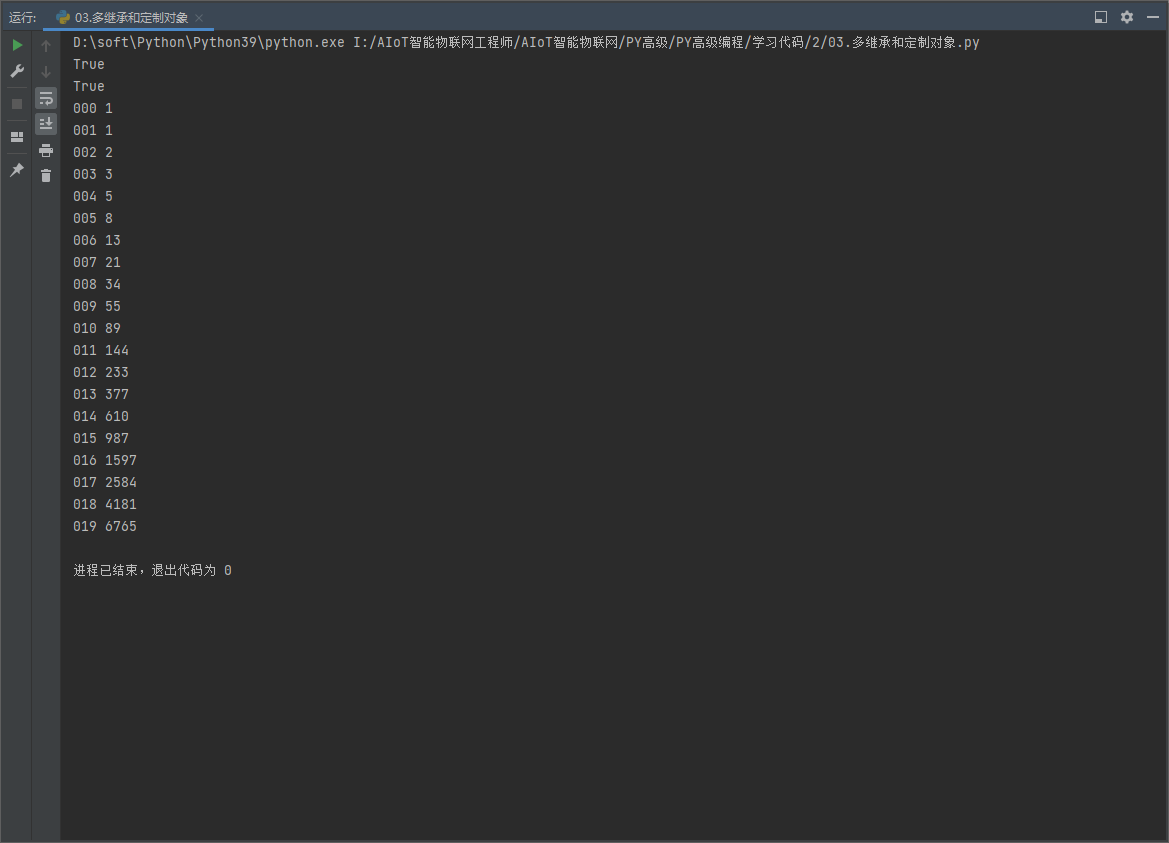This screenshot has height=843, width=1169.
Task: Click the 运行: panel label
Action: pos(22,17)
